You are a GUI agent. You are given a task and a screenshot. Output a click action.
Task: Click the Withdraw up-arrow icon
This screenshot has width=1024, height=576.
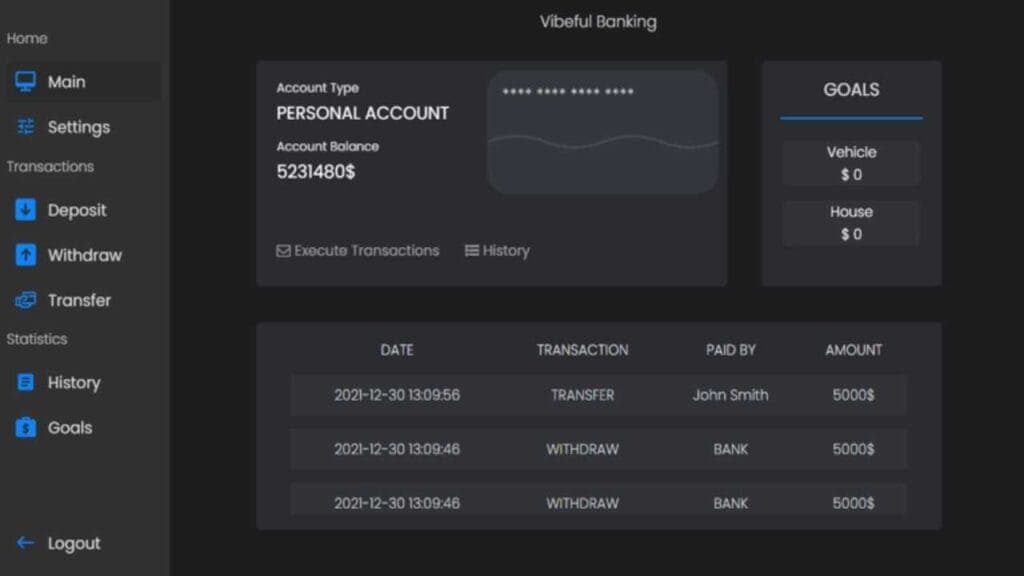point(26,255)
